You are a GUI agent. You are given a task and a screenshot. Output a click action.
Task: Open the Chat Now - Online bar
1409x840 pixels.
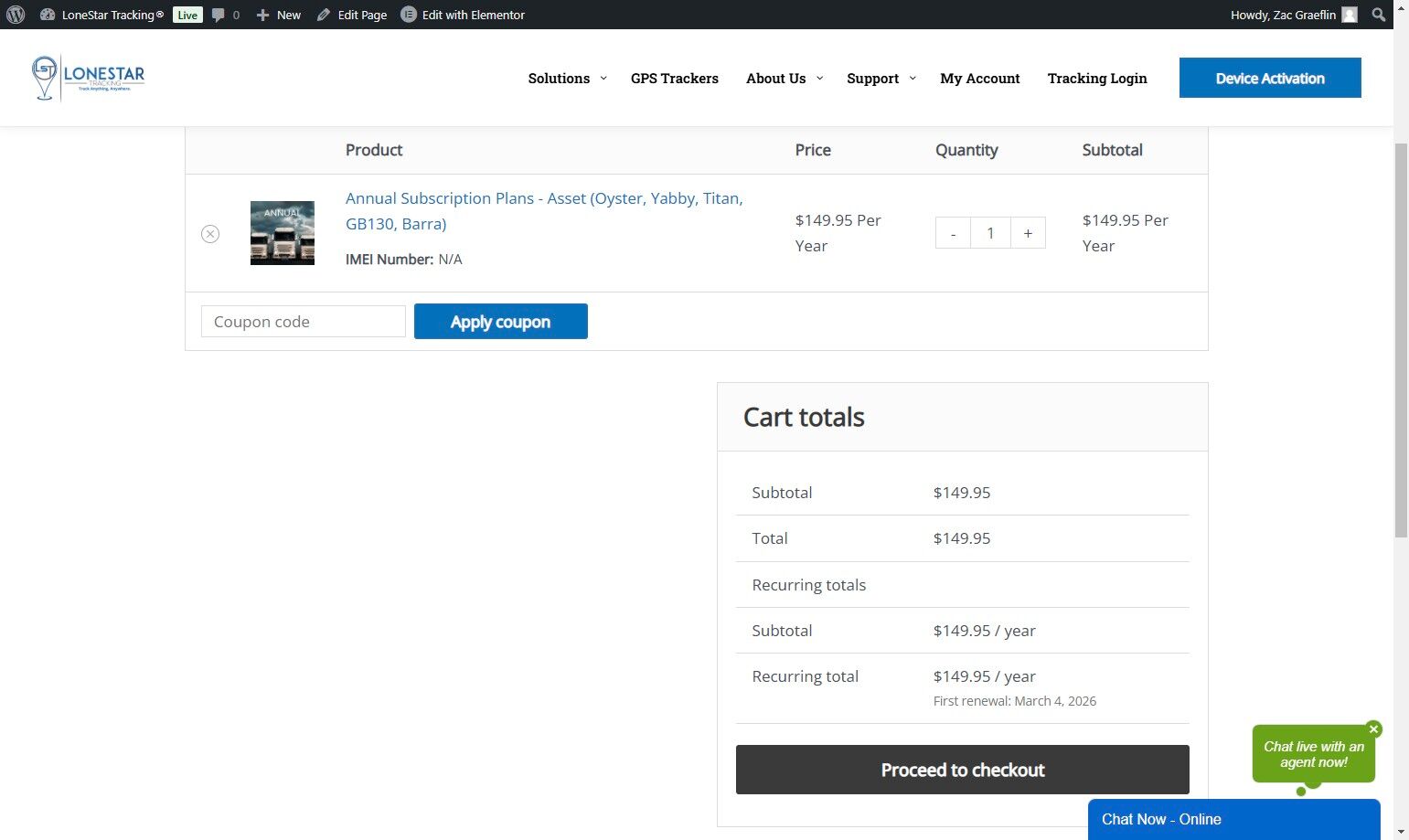tap(1234, 820)
